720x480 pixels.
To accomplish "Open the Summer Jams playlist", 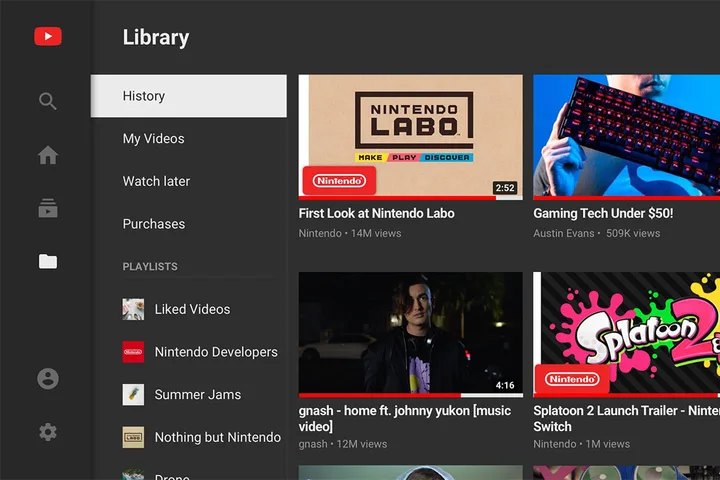I will pyautogui.click(x=197, y=395).
